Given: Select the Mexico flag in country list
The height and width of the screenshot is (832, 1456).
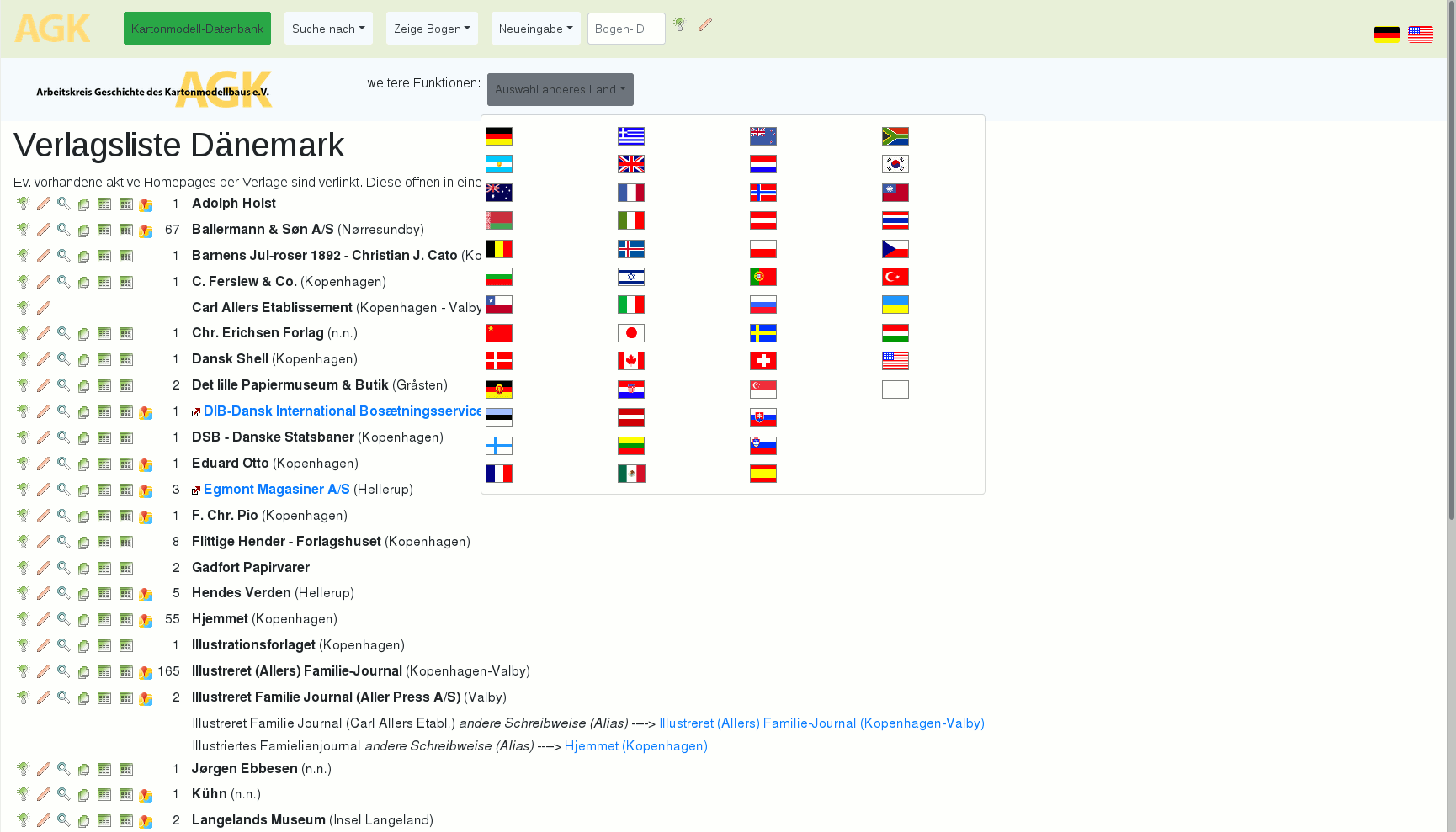Looking at the screenshot, I should click(x=631, y=474).
